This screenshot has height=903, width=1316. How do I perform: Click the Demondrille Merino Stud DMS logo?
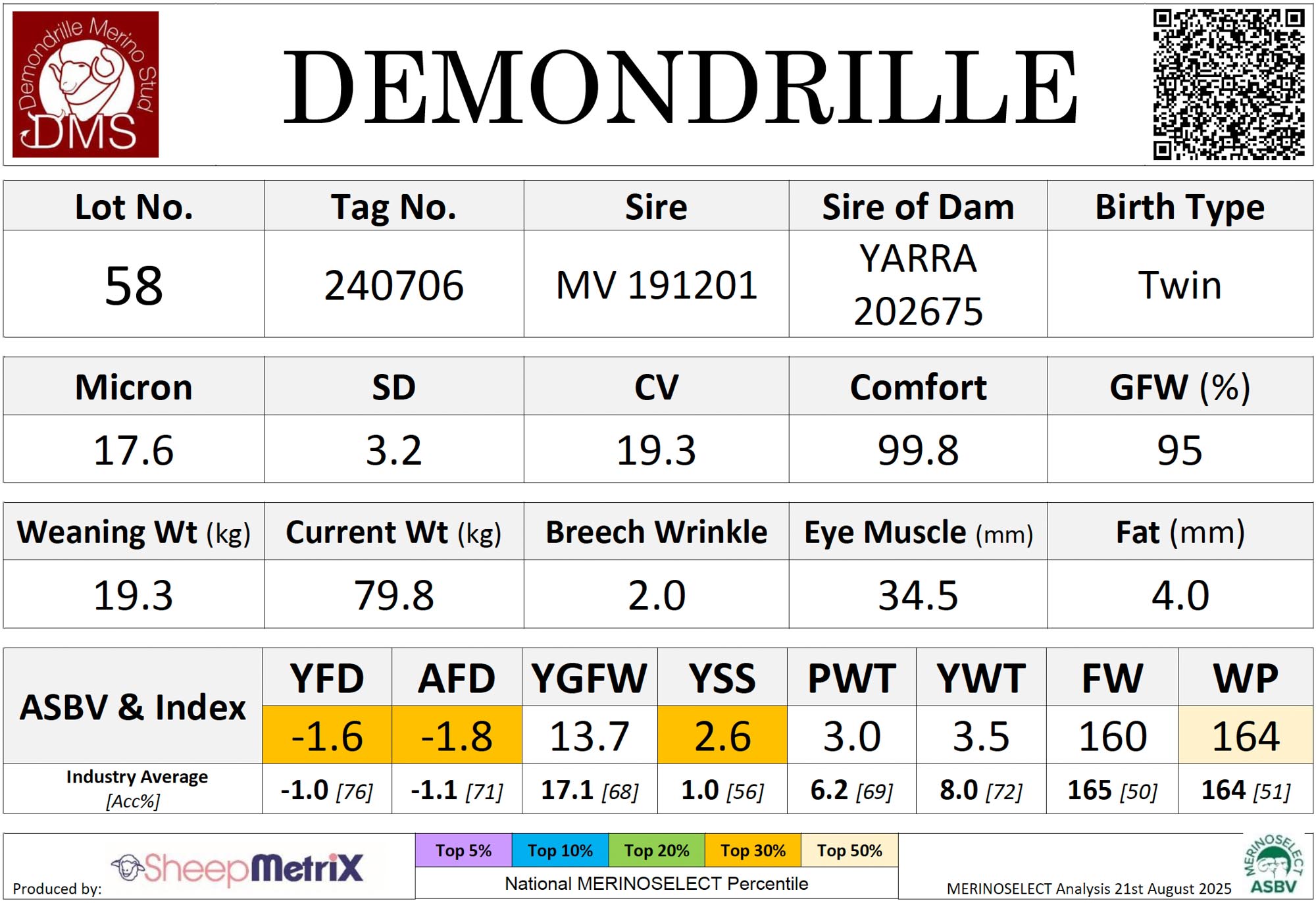pyautogui.click(x=86, y=84)
